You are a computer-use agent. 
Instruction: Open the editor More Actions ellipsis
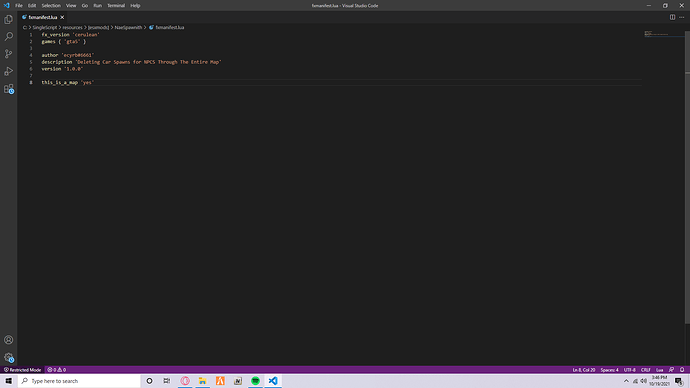tap(682, 17)
